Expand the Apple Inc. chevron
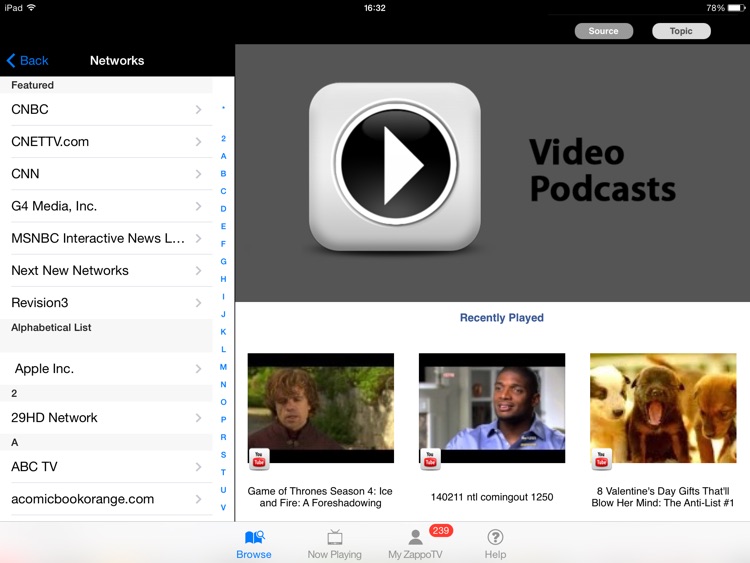750x563 pixels. click(x=199, y=369)
